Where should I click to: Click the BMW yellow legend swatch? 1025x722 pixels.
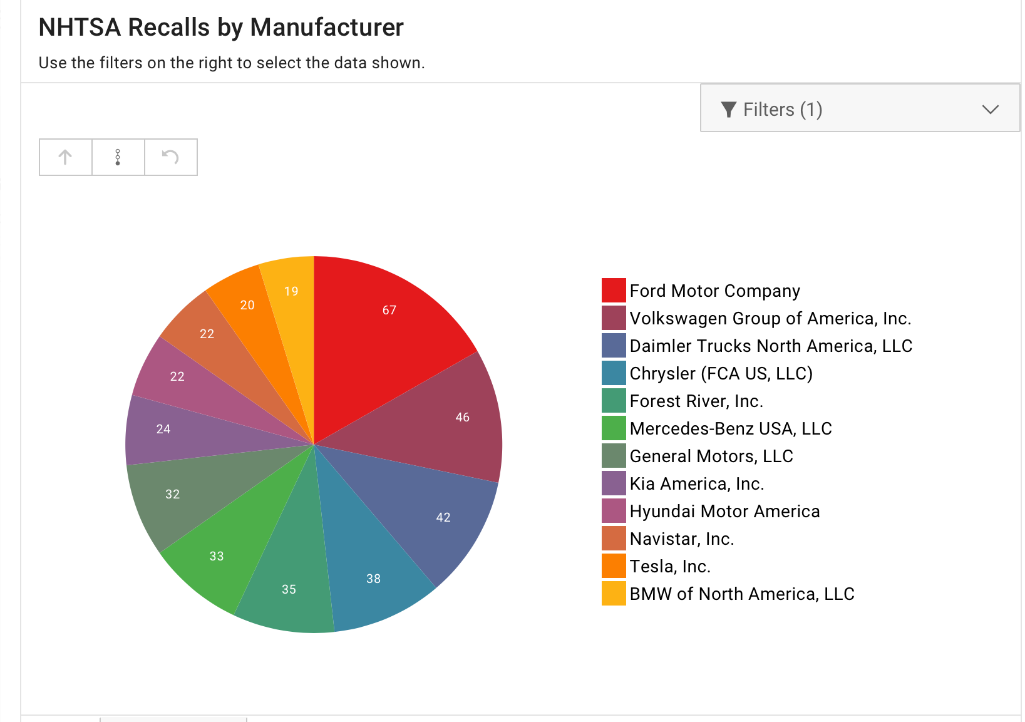[613, 594]
